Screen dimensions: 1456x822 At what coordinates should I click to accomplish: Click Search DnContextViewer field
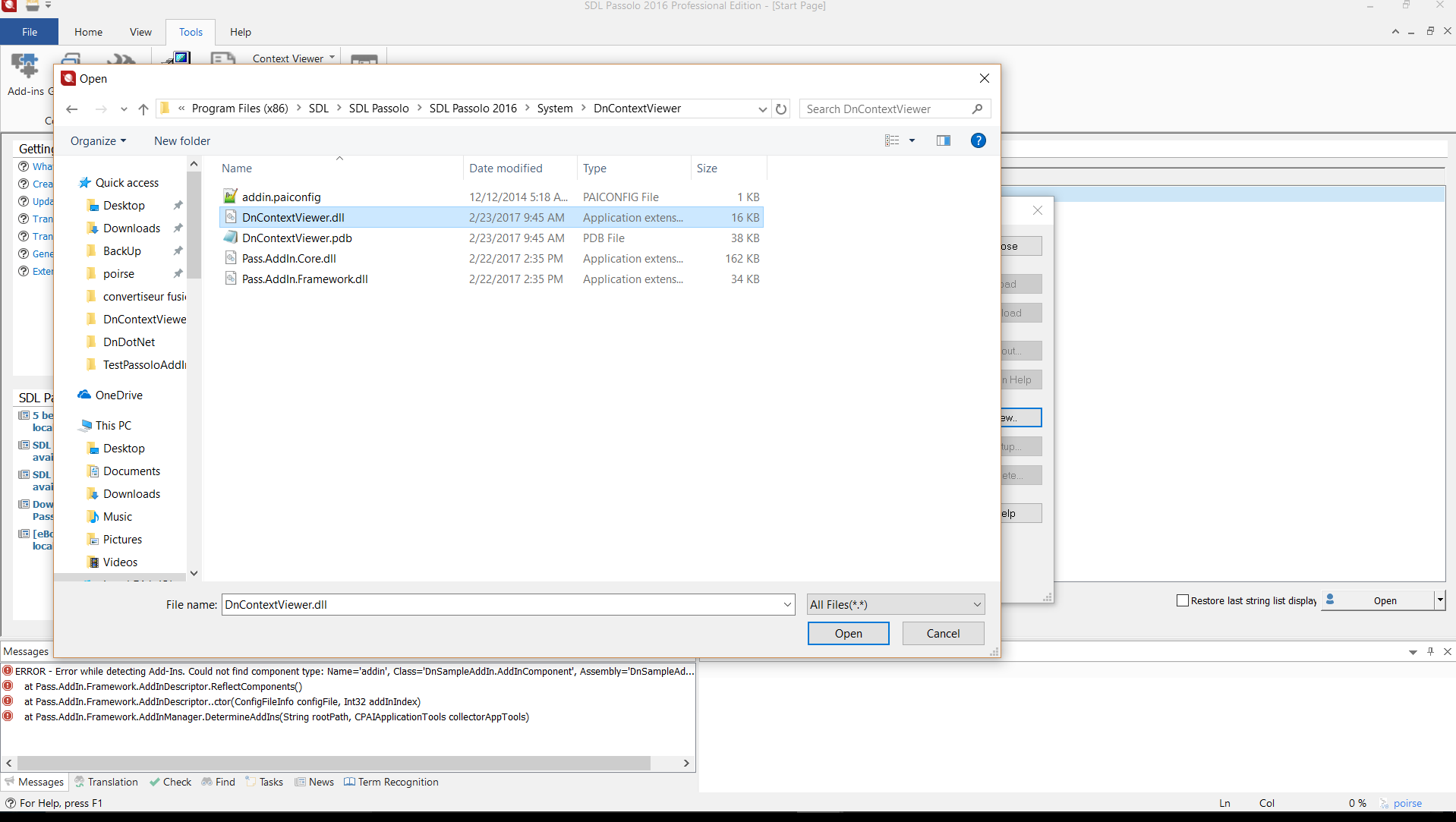pyautogui.click(x=885, y=109)
